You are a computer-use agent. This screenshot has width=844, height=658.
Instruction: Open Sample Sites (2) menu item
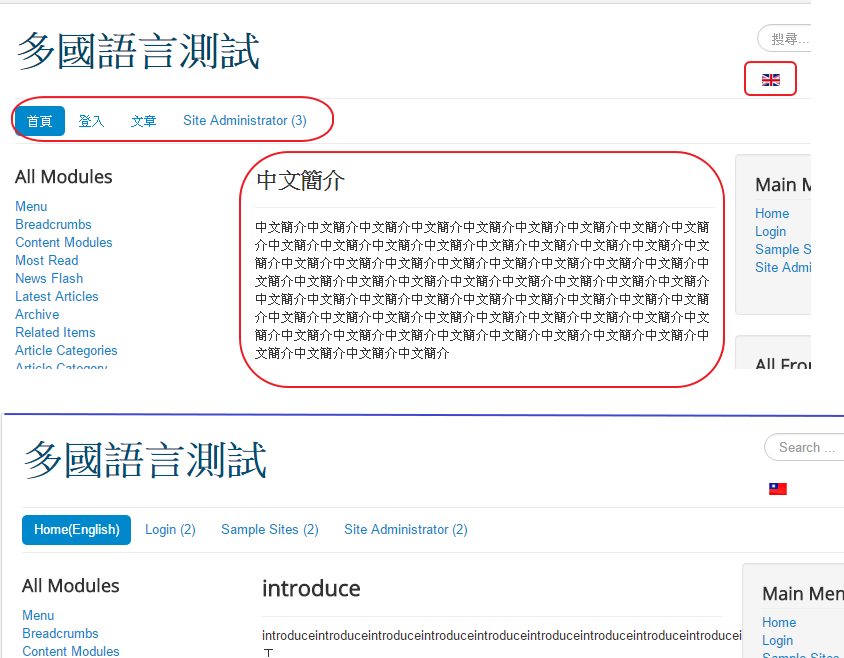pos(269,530)
